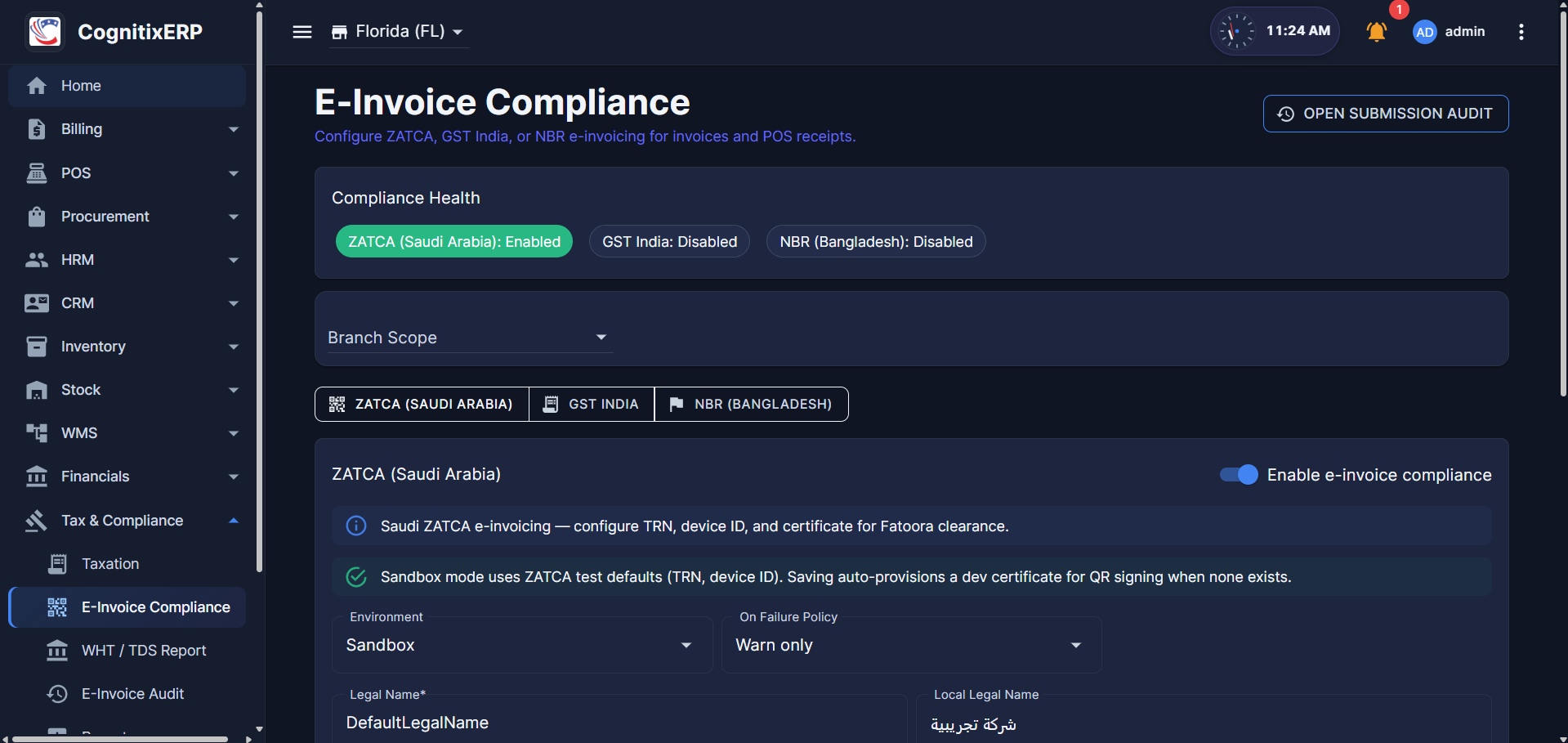This screenshot has width=1568, height=743.
Task: Click the red notification count badge
Action: [x=1399, y=10]
